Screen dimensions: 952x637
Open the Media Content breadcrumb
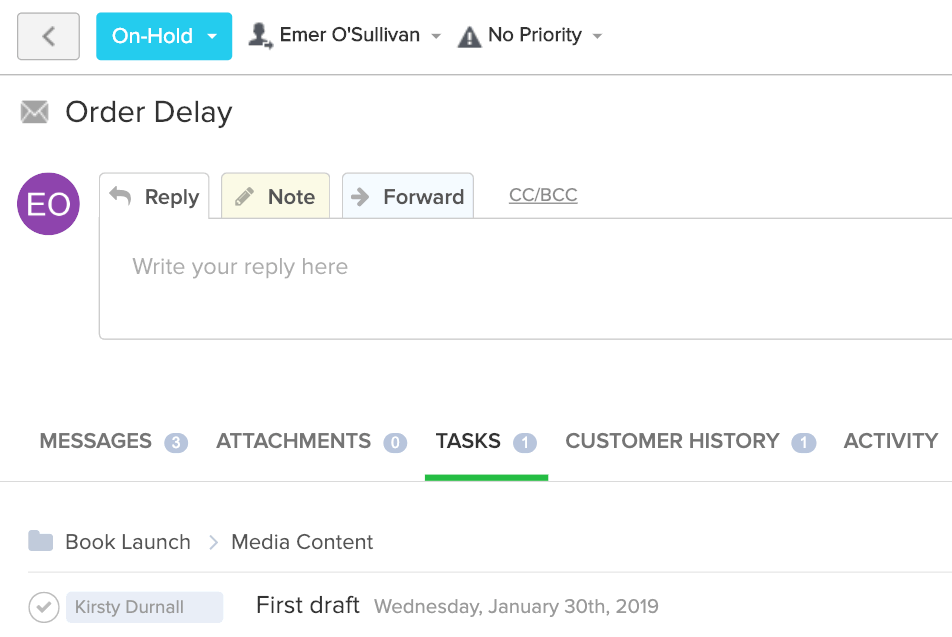pos(302,542)
